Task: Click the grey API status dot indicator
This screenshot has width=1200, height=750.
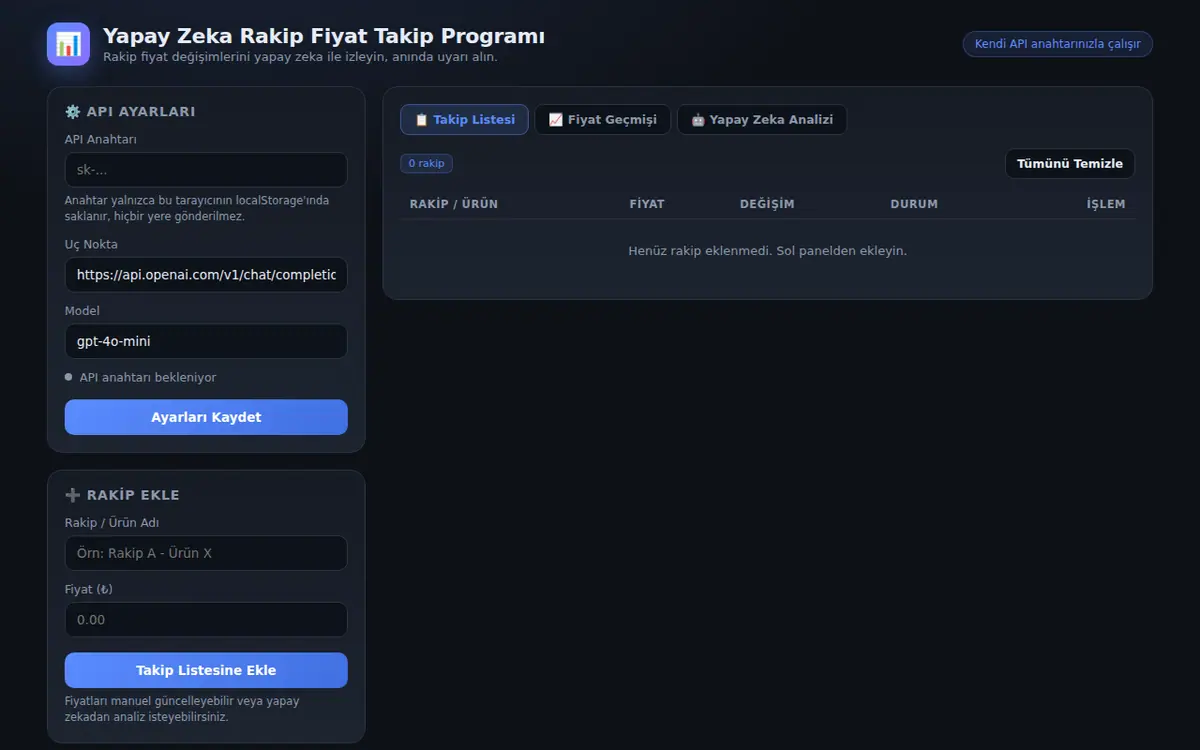Action: click(69, 377)
